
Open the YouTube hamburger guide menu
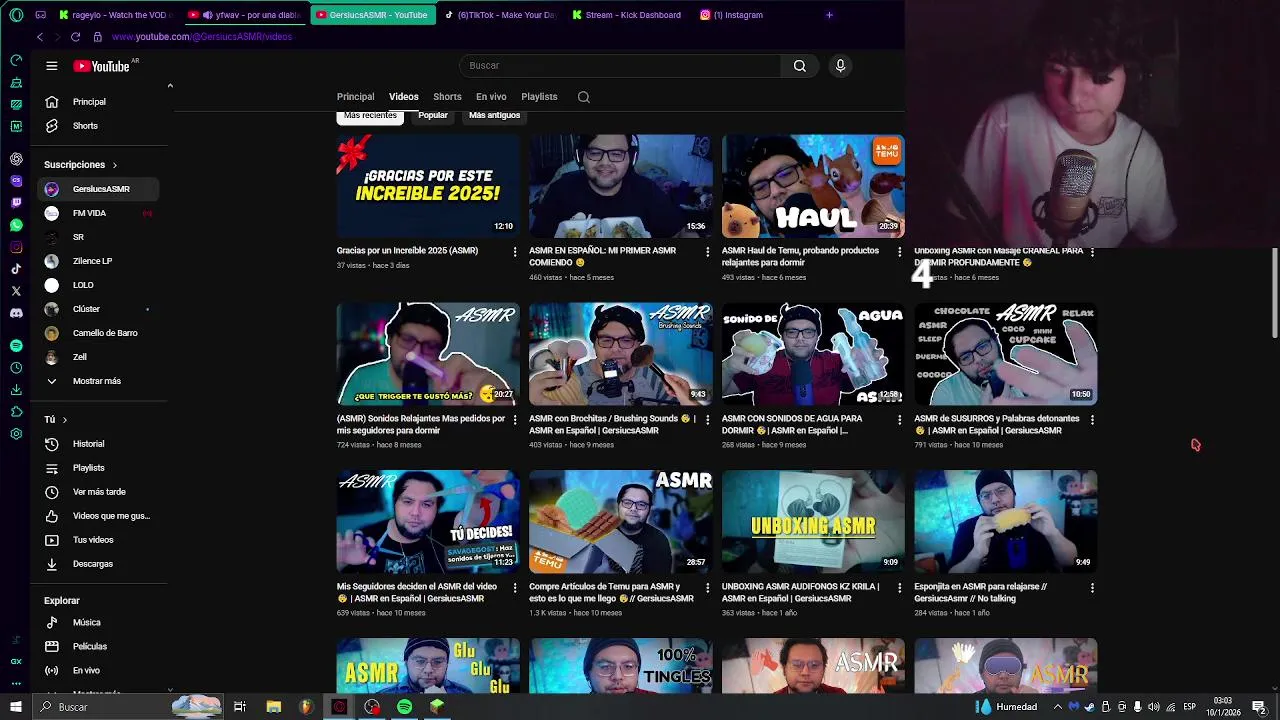51,66
